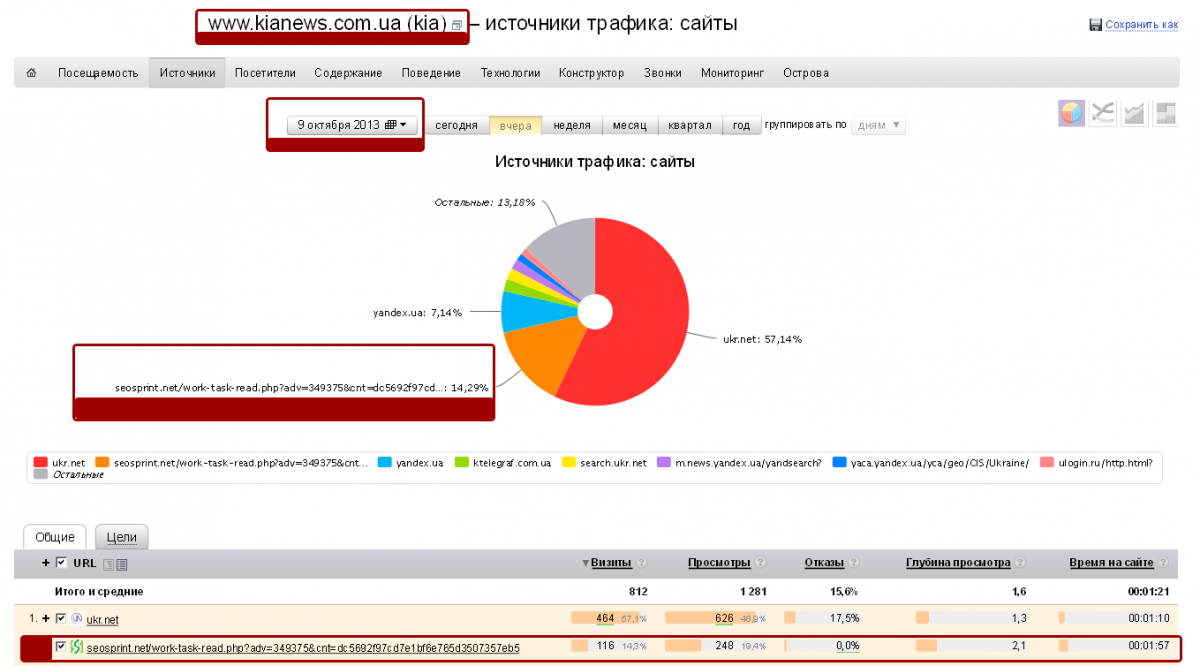Click the Сохранить как link
The image size is (1200, 666).
tap(1141, 25)
